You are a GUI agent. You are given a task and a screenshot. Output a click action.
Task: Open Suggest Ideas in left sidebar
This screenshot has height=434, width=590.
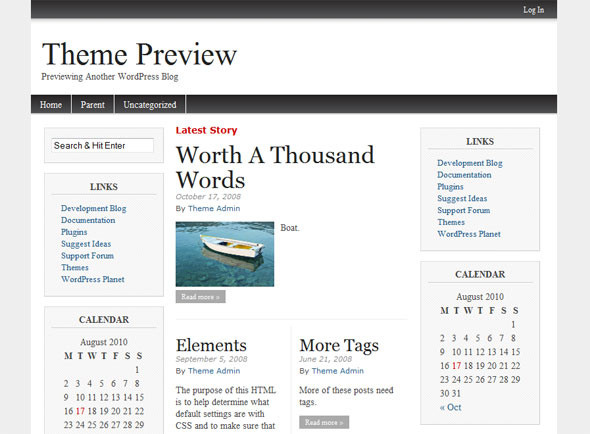pyautogui.click(x=86, y=244)
